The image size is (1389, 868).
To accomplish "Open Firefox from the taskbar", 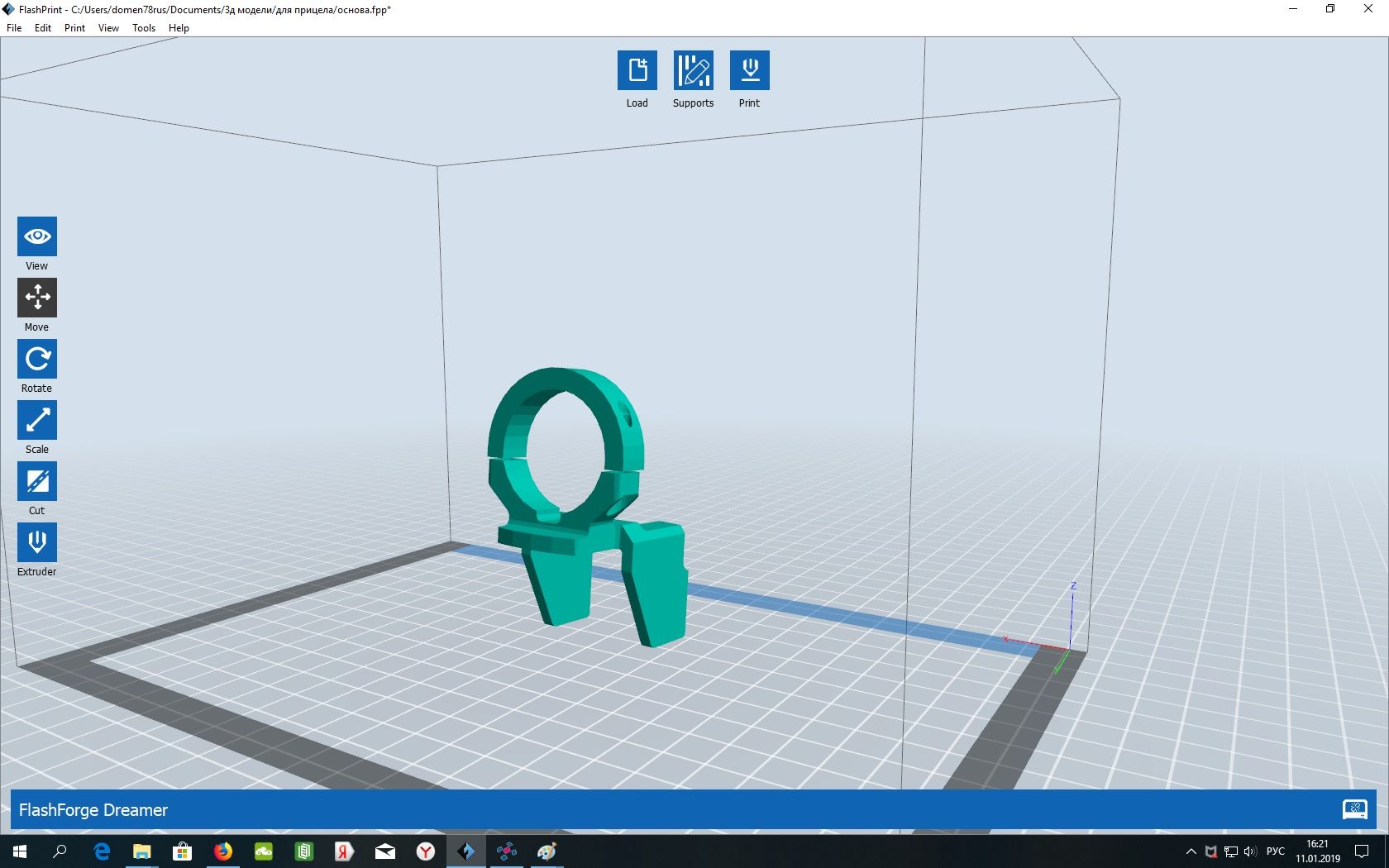I will pos(223,851).
